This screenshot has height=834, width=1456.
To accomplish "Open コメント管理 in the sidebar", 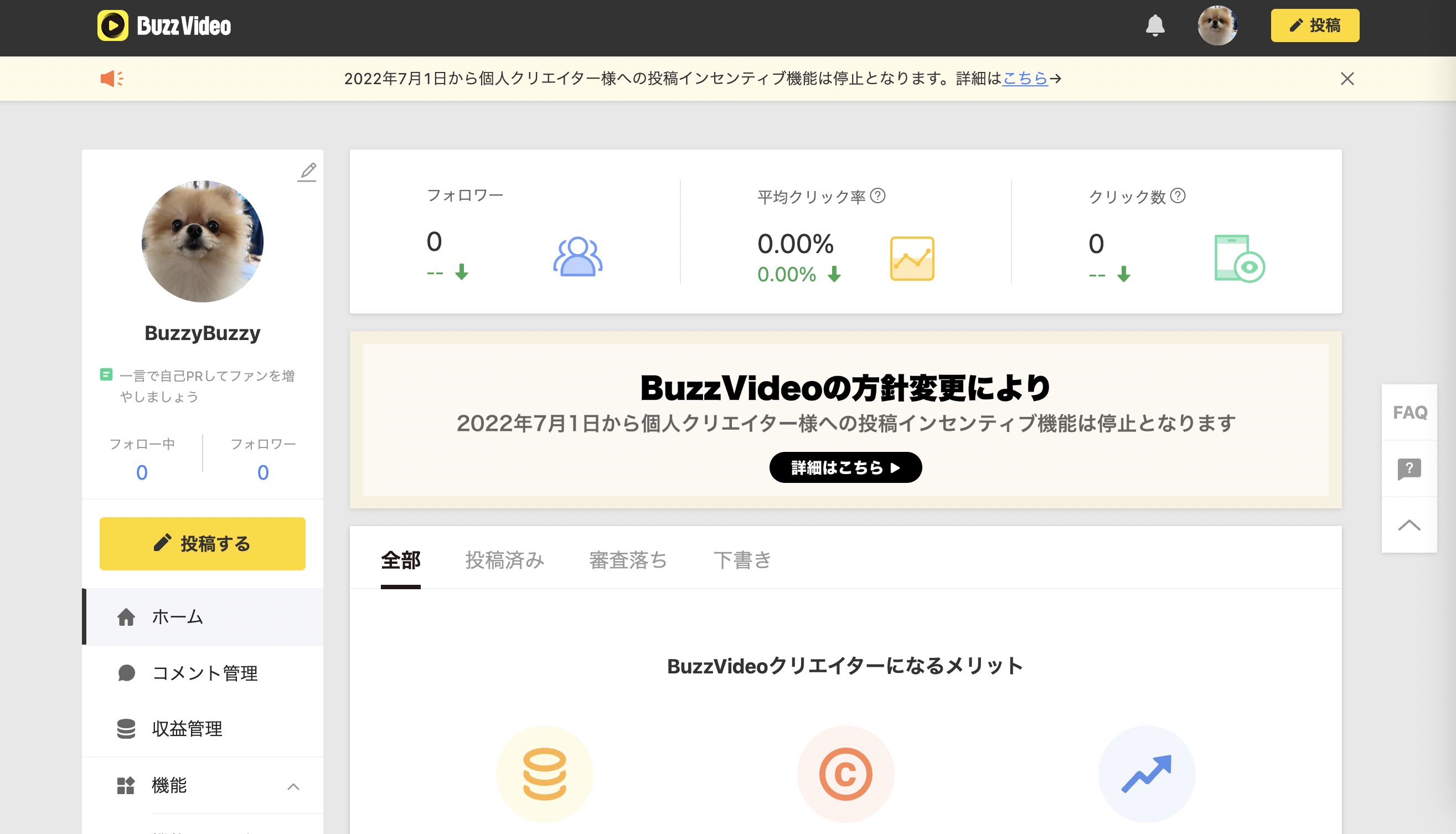I will (x=203, y=673).
